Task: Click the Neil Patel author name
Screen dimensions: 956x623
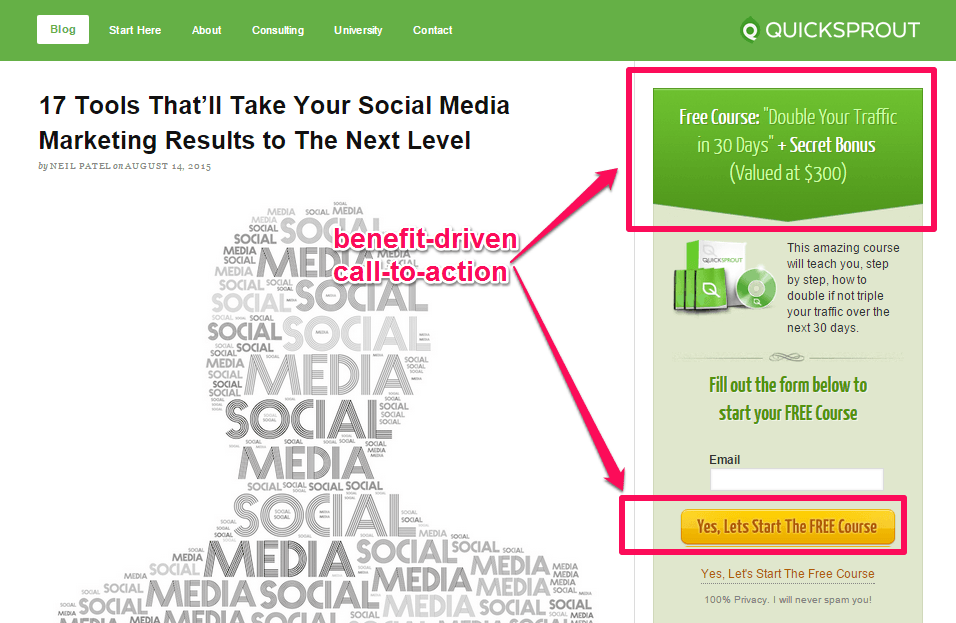Action: [79, 166]
